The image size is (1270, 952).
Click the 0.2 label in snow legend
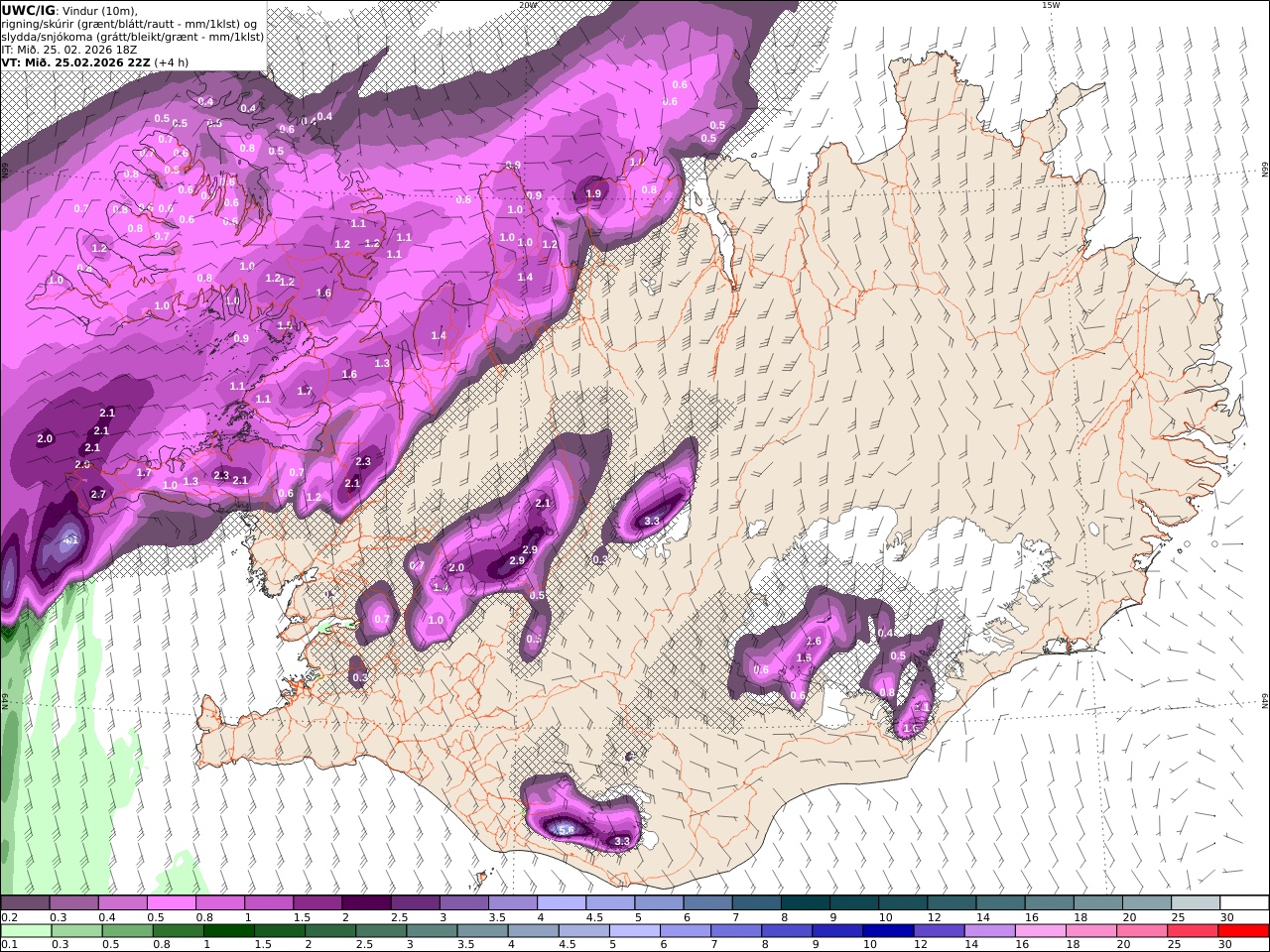tap(8, 917)
